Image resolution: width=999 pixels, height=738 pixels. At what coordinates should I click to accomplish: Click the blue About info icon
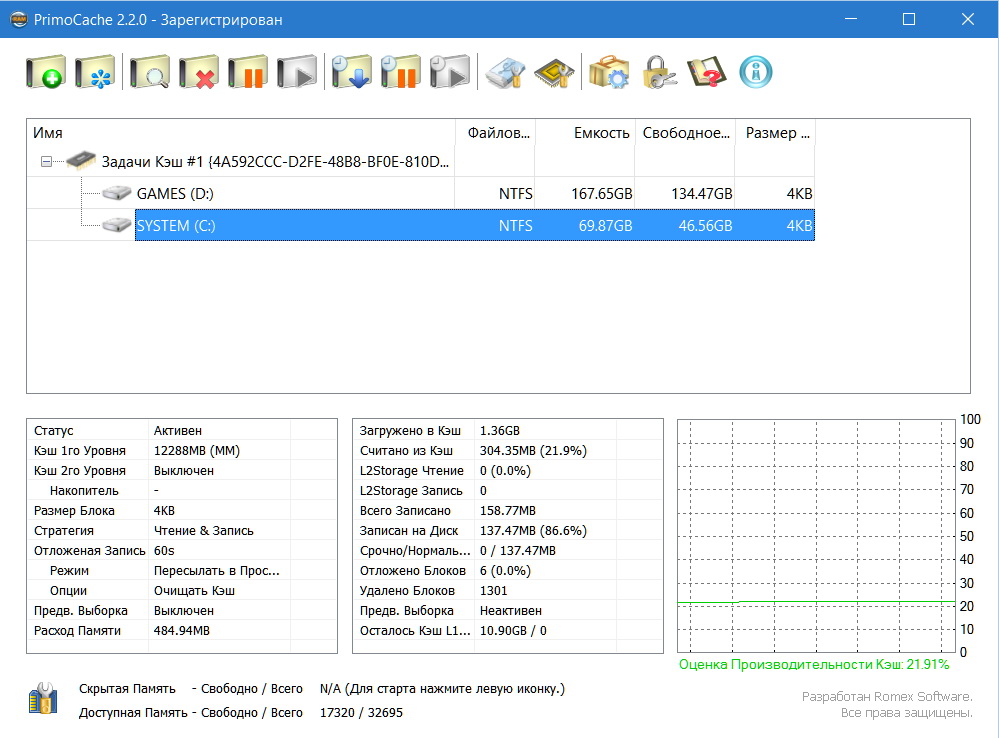coord(756,71)
